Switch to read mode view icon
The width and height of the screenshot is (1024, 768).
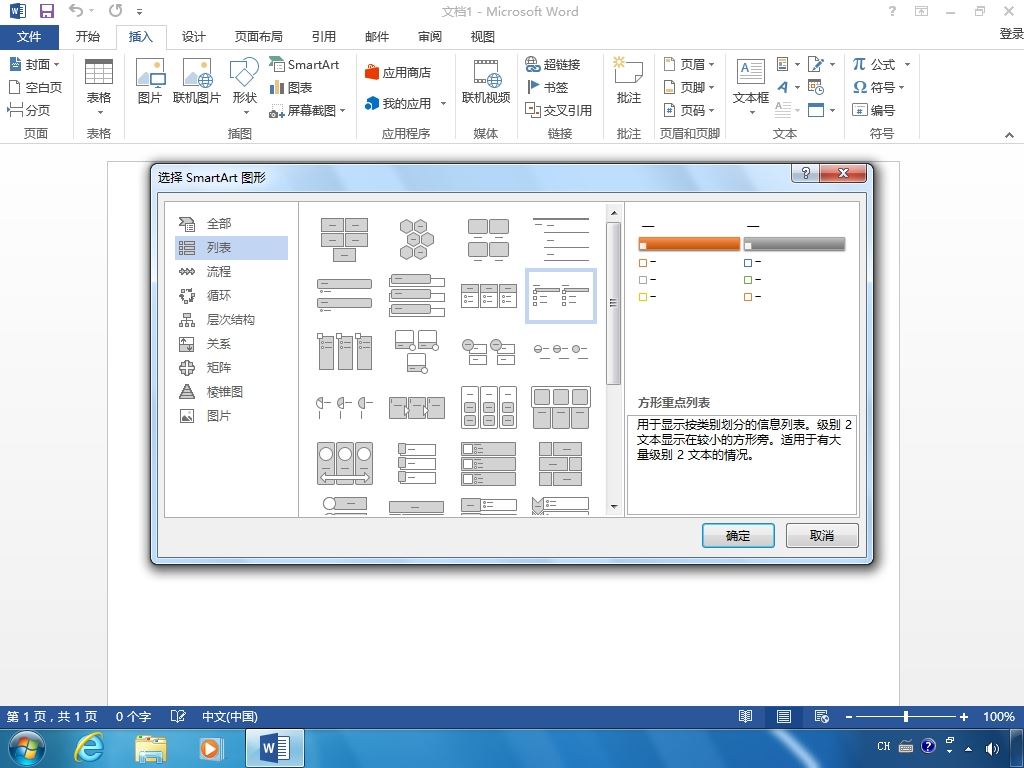(x=745, y=716)
